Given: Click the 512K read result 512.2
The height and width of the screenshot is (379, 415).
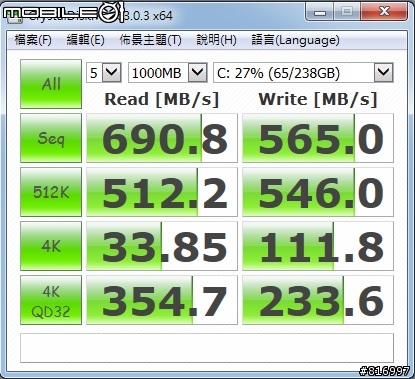Looking at the screenshot, I should pos(162,192).
